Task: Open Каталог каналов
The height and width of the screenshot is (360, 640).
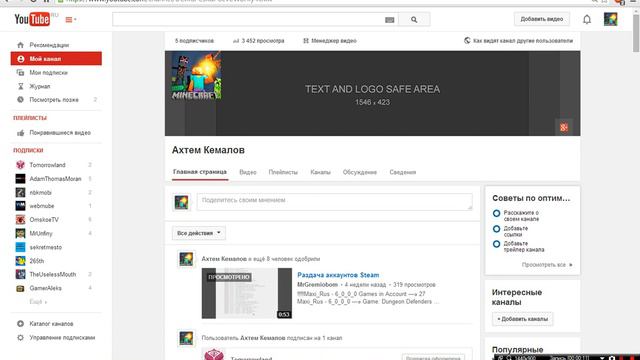Action: 51,324
